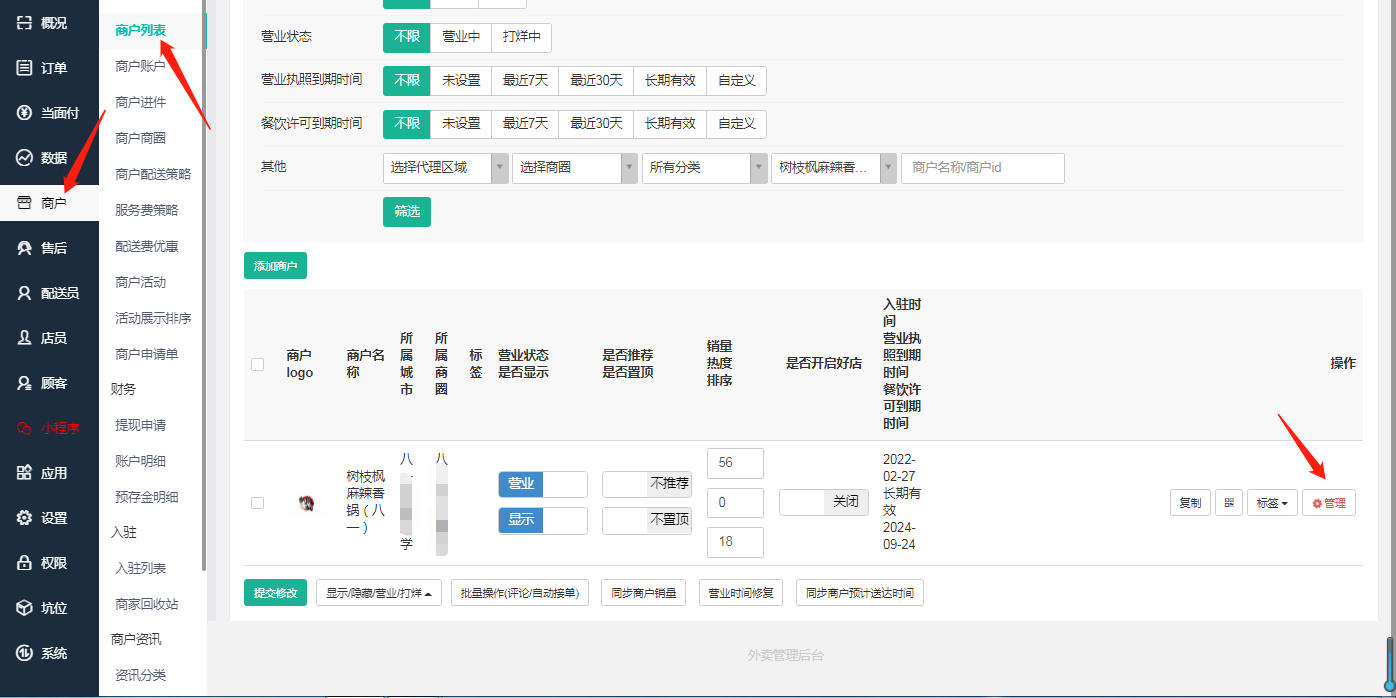Open the 设置 gear icon in sidebar
Viewport: 1396px width, 698px height.
coord(25,518)
